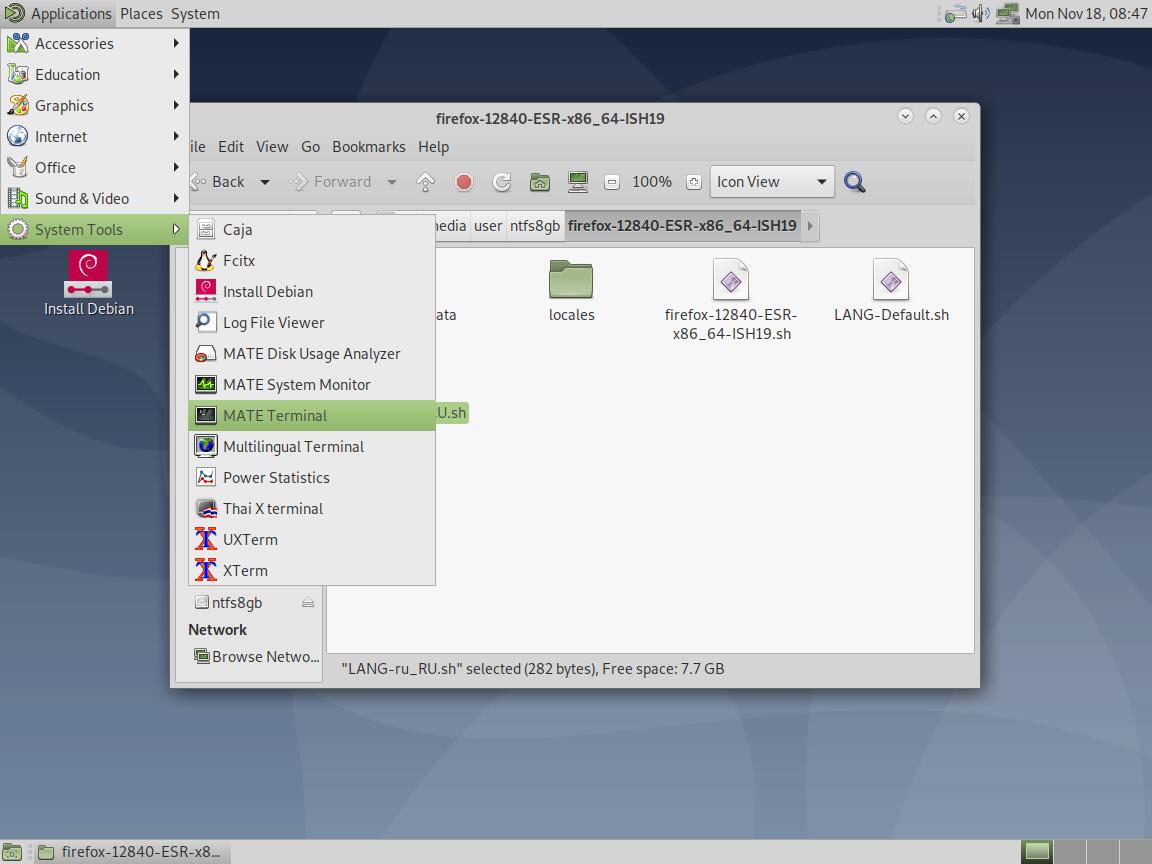
Task: Go to Home folder via toolbar icon
Action: coord(540,182)
